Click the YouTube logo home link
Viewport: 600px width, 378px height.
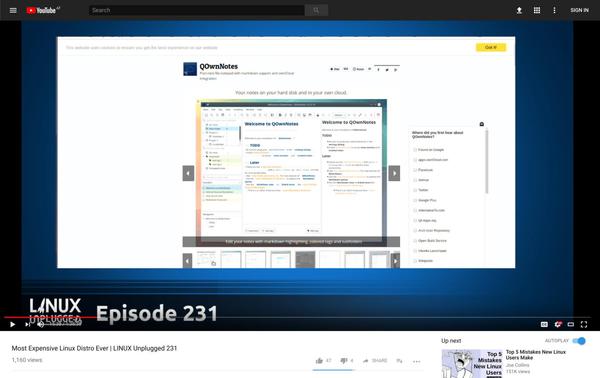[43, 10]
